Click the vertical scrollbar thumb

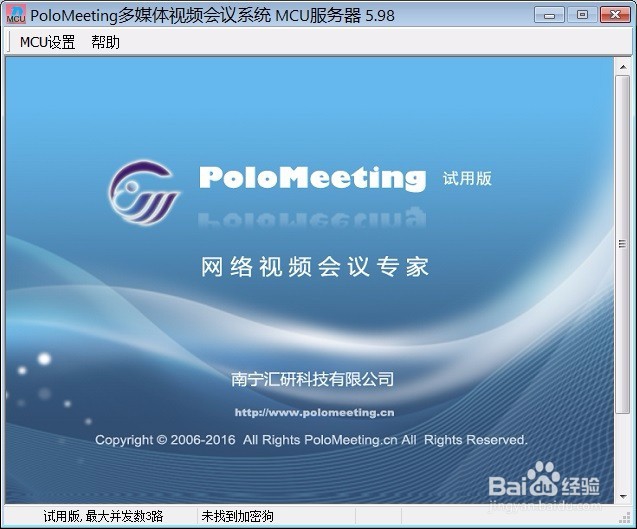click(623, 244)
